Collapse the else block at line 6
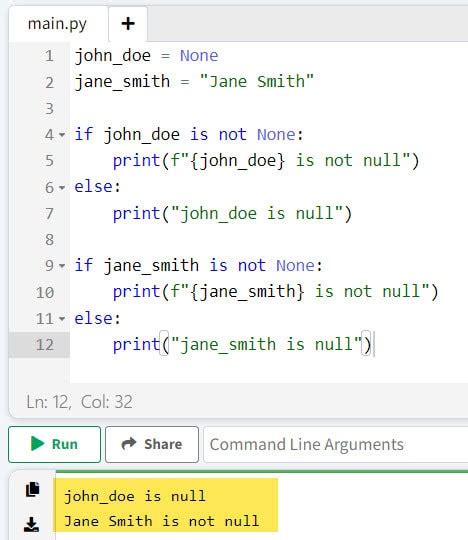 coord(62,188)
